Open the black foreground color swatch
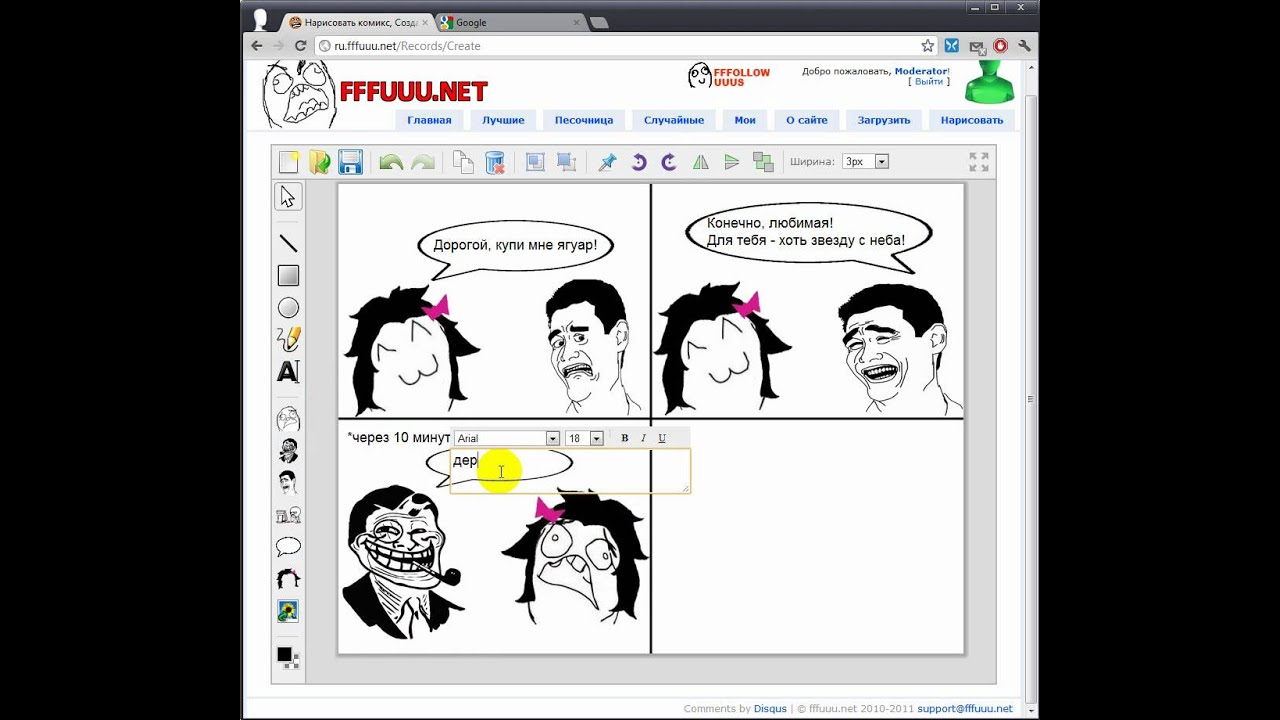The width and height of the screenshot is (1280, 720). [284, 655]
